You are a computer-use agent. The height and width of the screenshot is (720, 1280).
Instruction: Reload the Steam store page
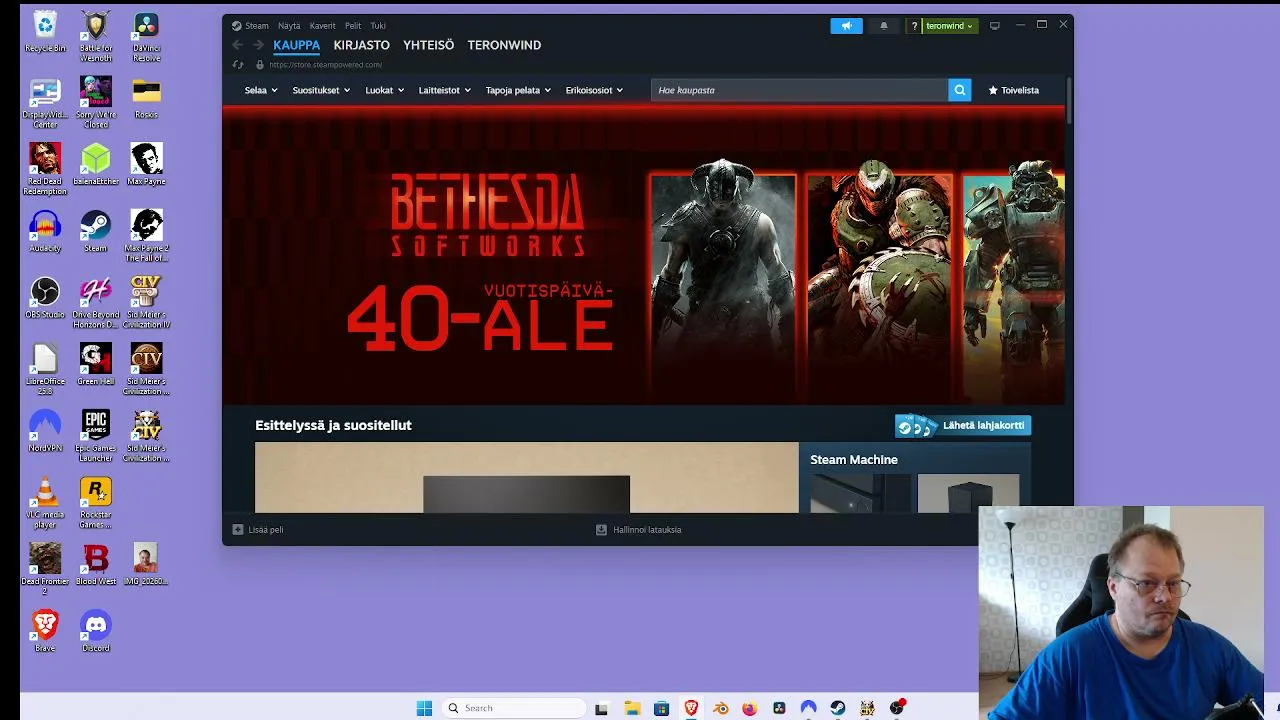pos(238,65)
